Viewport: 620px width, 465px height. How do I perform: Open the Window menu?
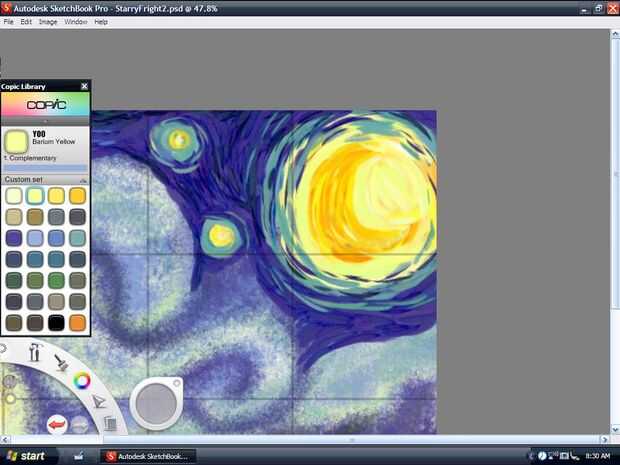pos(76,22)
